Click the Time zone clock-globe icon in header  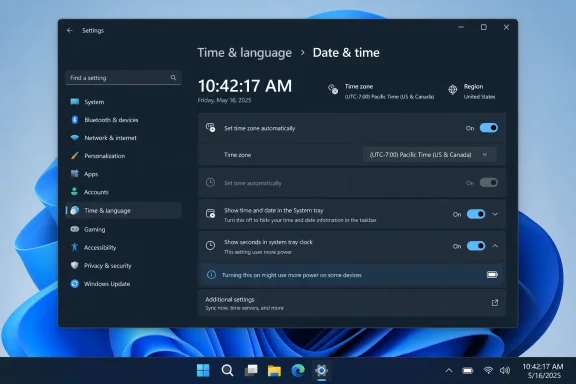(x=333, y=89)
